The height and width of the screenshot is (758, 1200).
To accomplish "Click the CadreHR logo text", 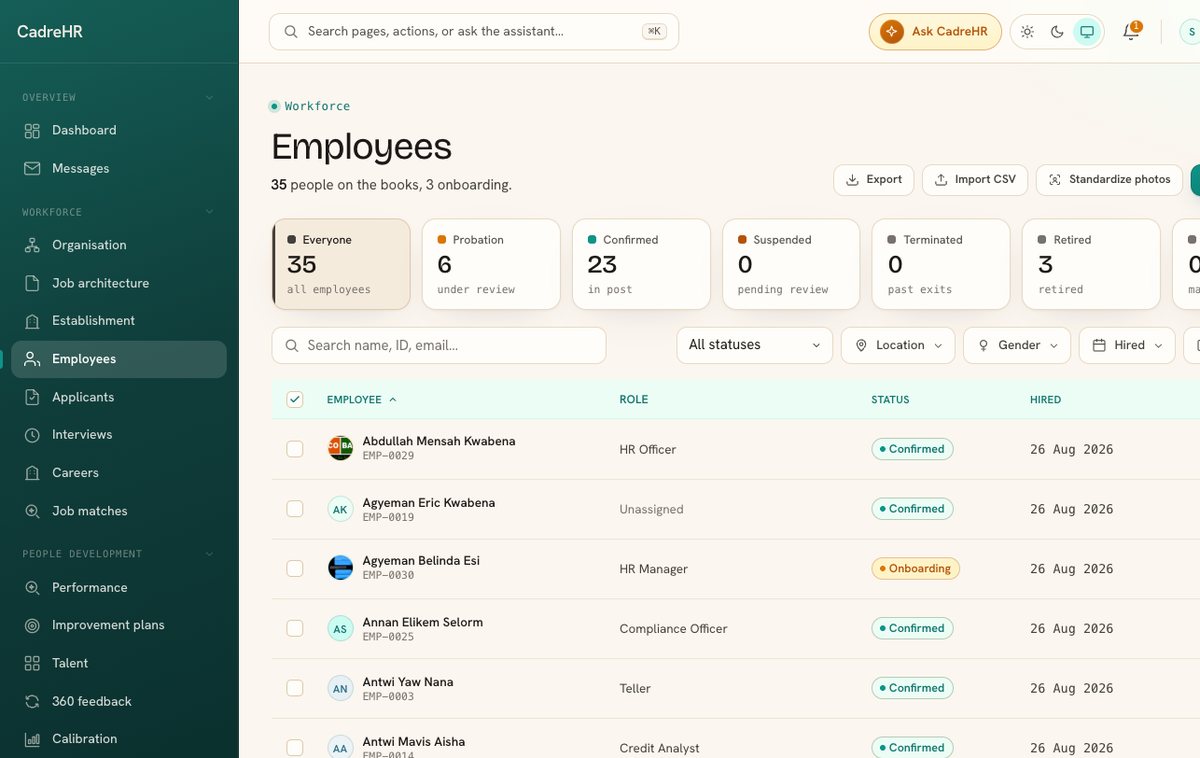I will pyautogui.click(x=50, y=32).
